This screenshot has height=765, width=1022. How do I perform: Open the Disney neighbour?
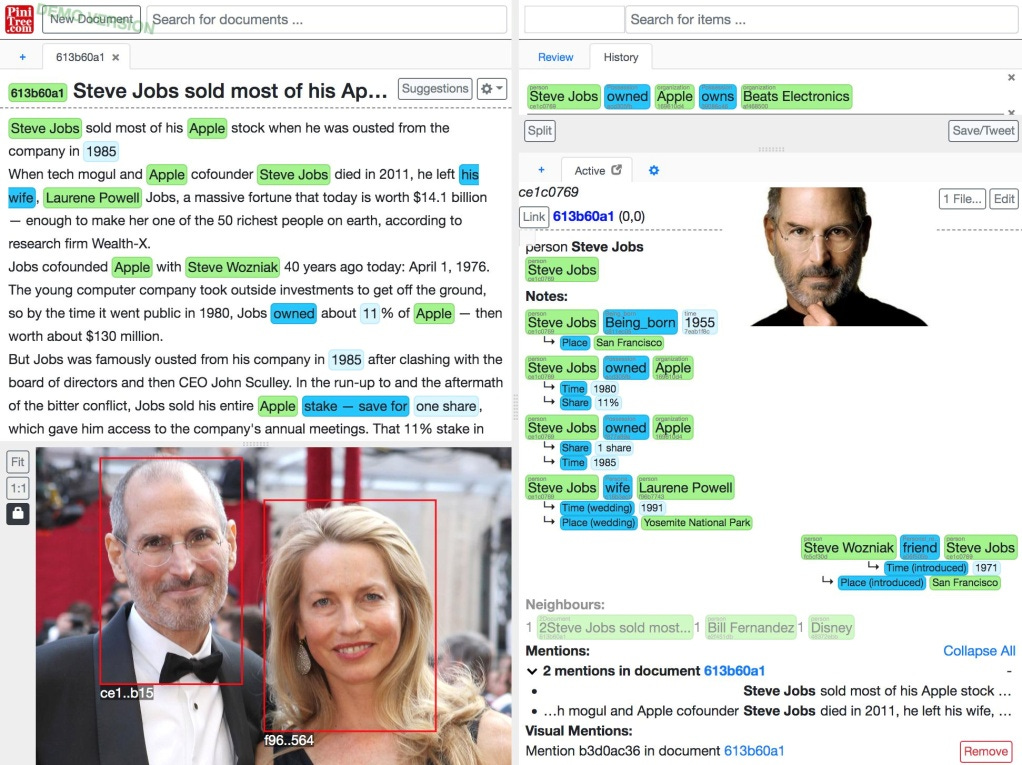coord(831,628)
